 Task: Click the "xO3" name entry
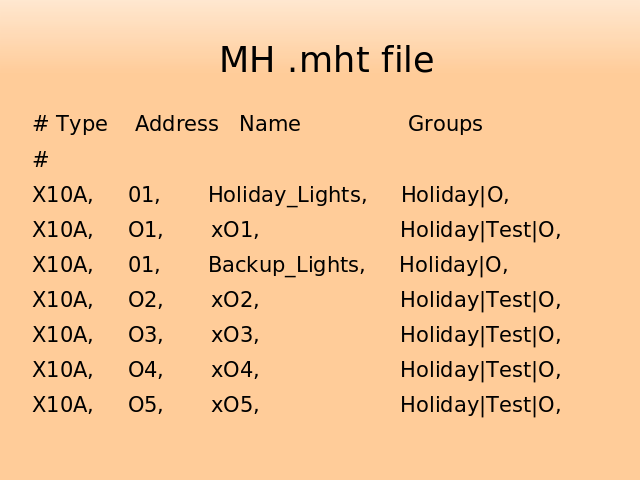235,336
